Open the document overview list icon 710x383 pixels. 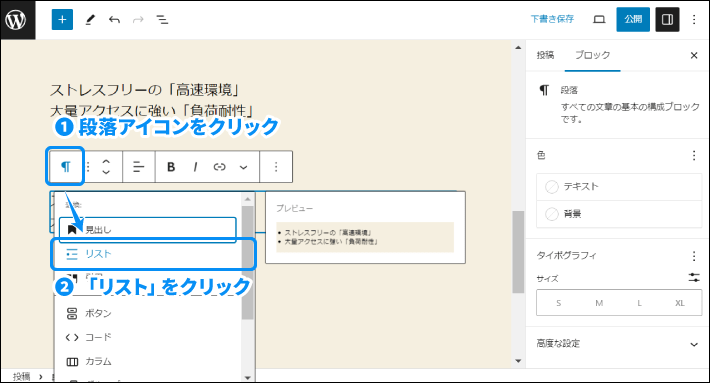[x=162, y=19]
